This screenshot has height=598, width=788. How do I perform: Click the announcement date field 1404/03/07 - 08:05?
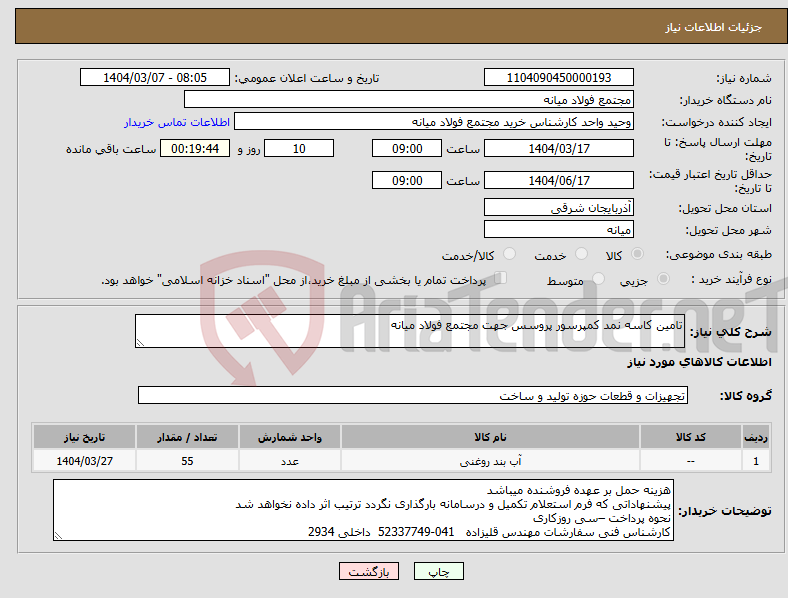155,77
